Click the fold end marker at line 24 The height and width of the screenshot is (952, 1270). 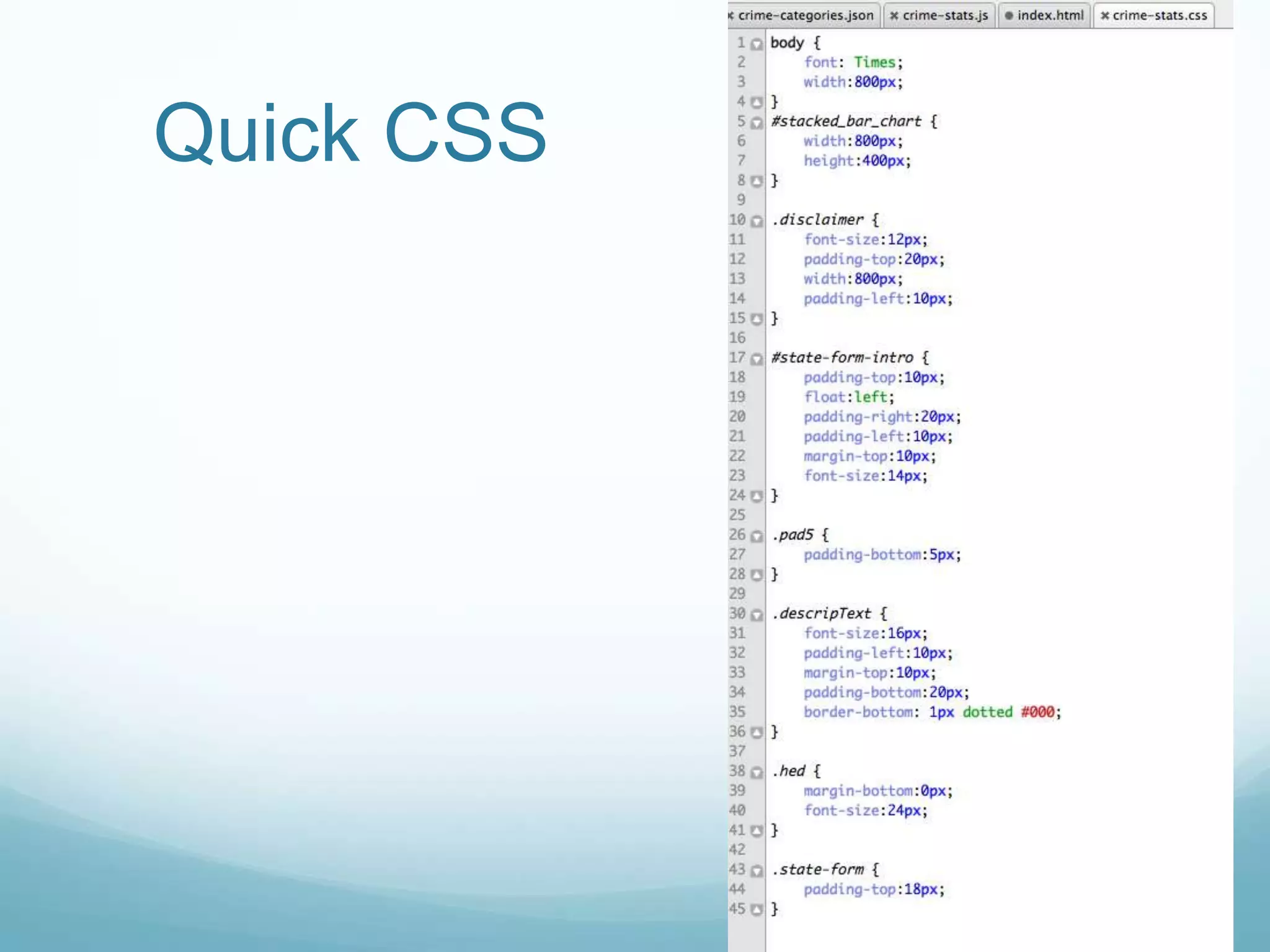click(x=757, y=496)
